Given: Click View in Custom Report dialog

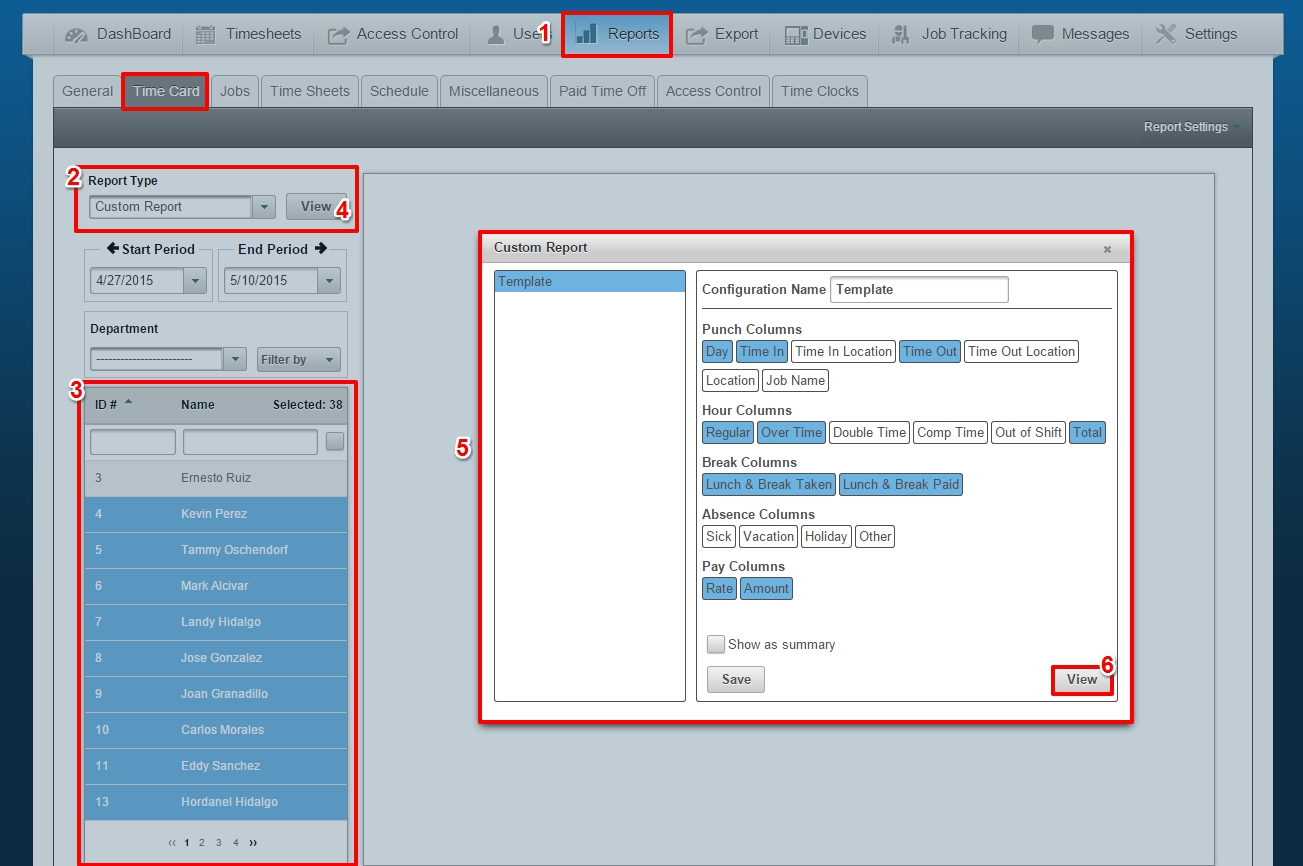Looking at the screenshot, I should pyautogui.click(x=1082, y=679).
